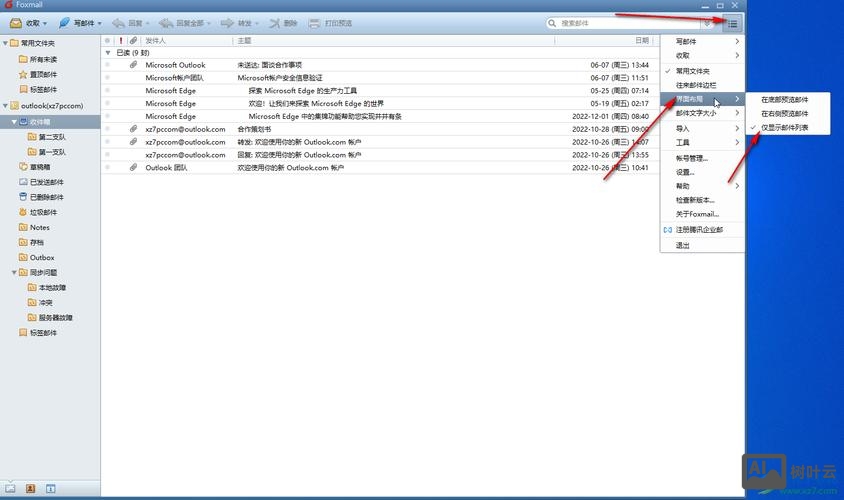The height and width of the screenshot is (500, 844).
Task: Open the calendar icon in bottom-left bar
Action: (49, 488)
